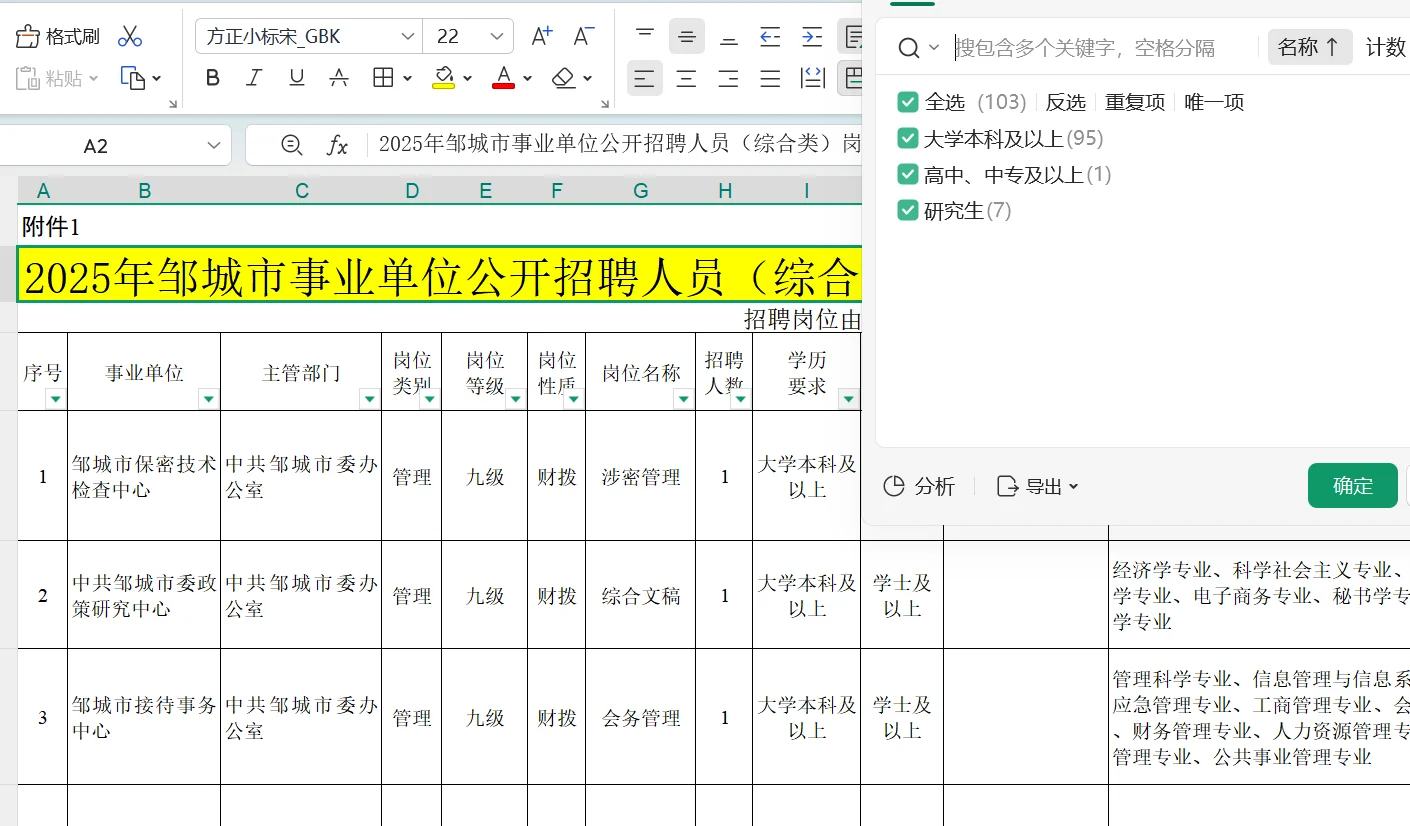The image size is (1410, 826).
Task: Uncheck the 大学本科及以上 filter option
Action: [908, 138]
